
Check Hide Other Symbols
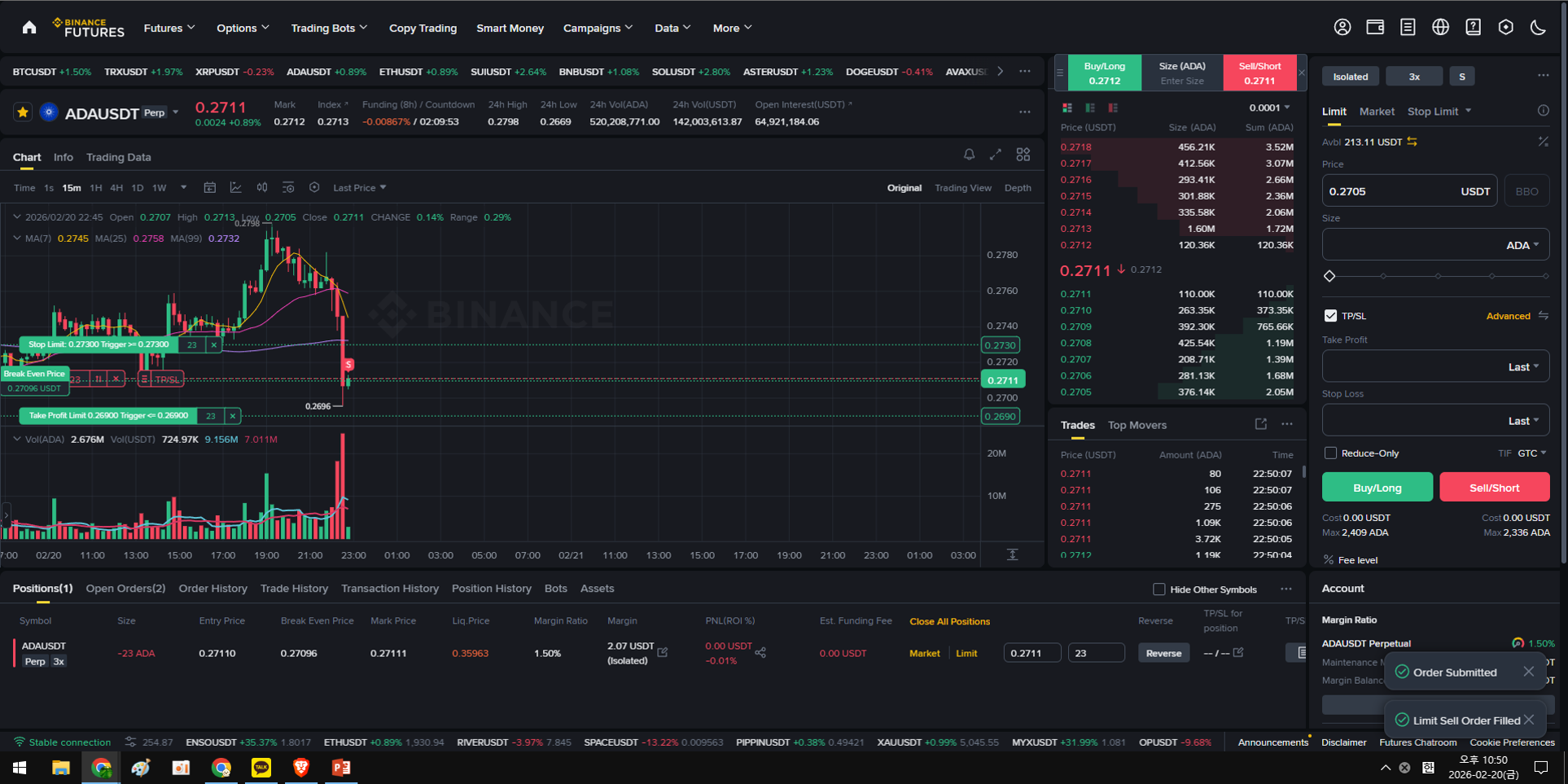[1158, 589]
